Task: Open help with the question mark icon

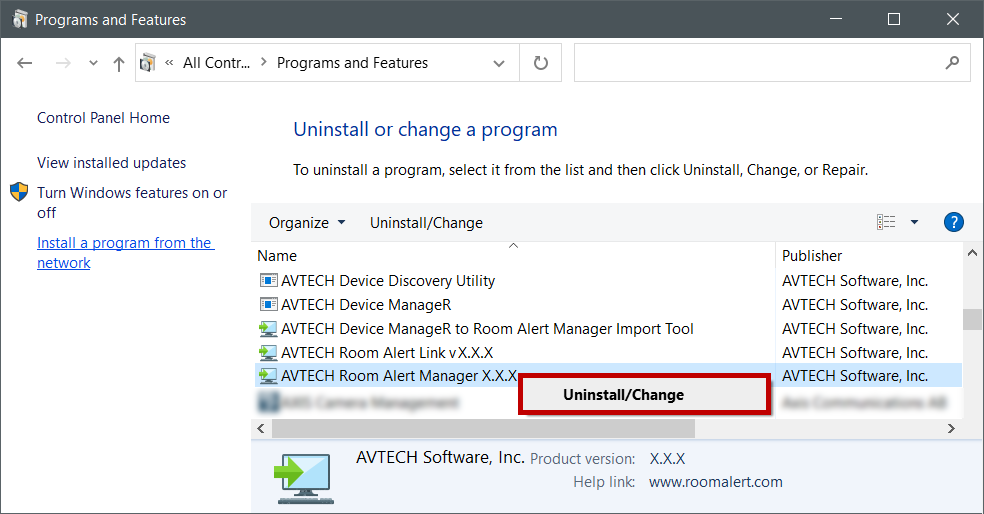Action: tap(953, 222)
